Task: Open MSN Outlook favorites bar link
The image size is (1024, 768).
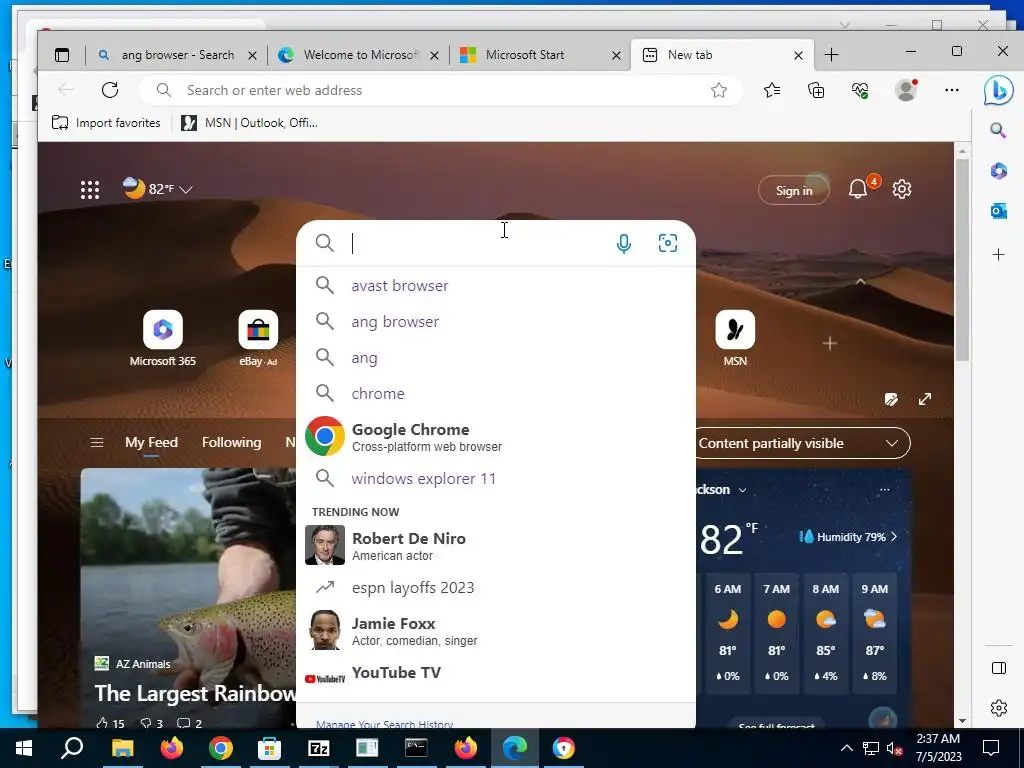Action: [x=249, y=123]
